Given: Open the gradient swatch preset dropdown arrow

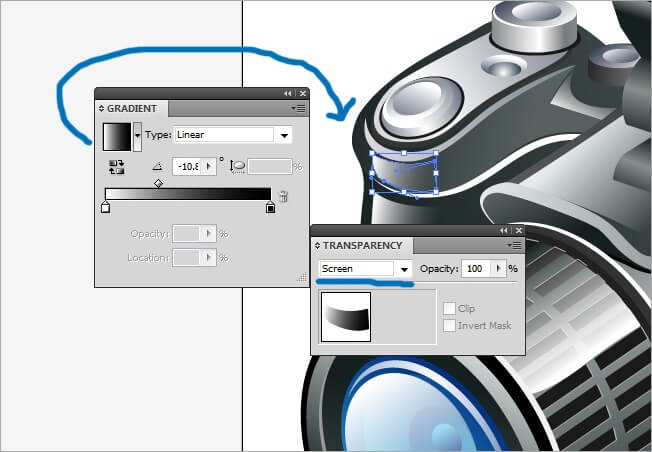Looking at the screenshot, I should pyautogui.click(x=137, y=136).
